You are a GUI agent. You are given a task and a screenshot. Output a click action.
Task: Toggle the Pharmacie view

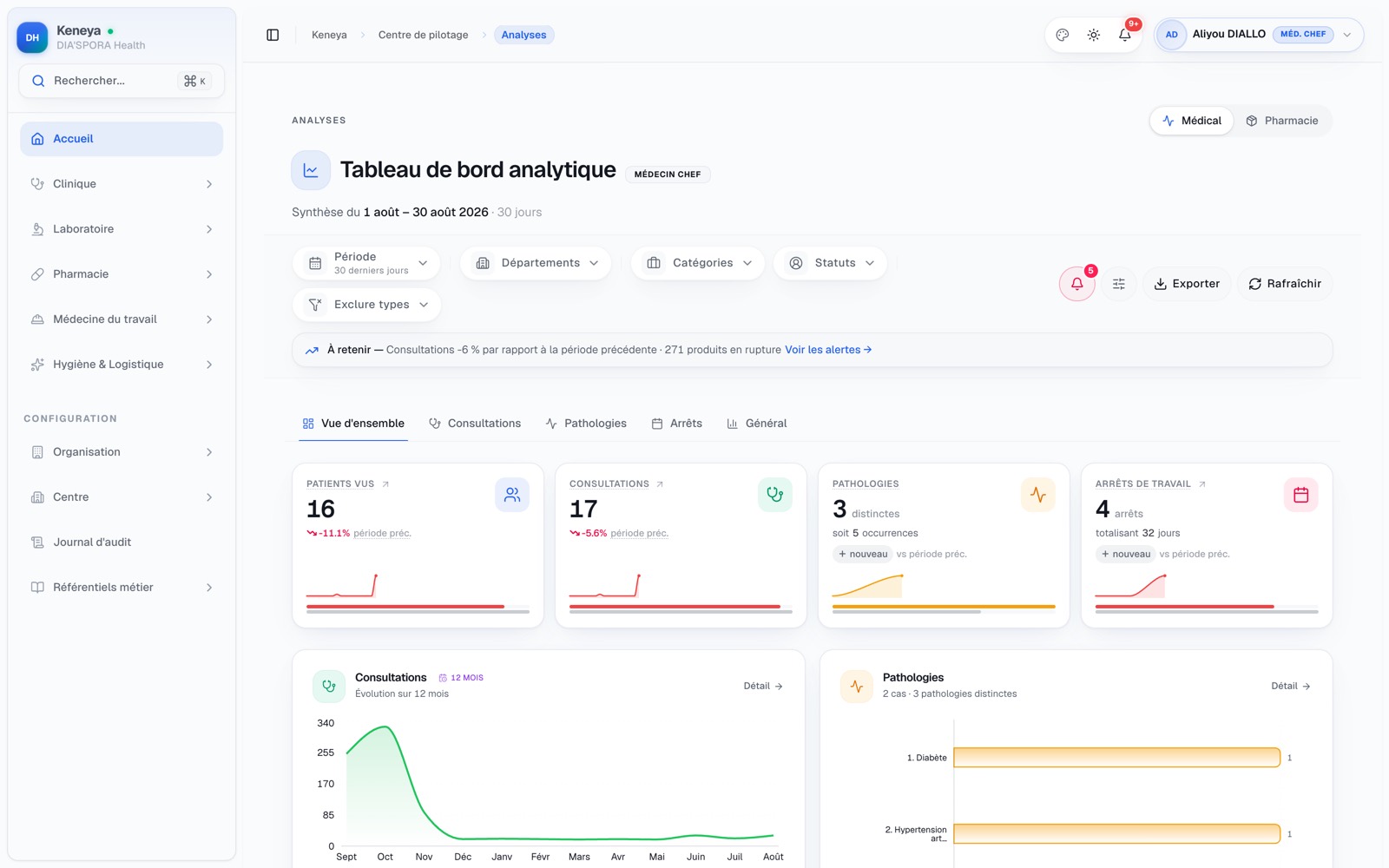point(1282,121)
